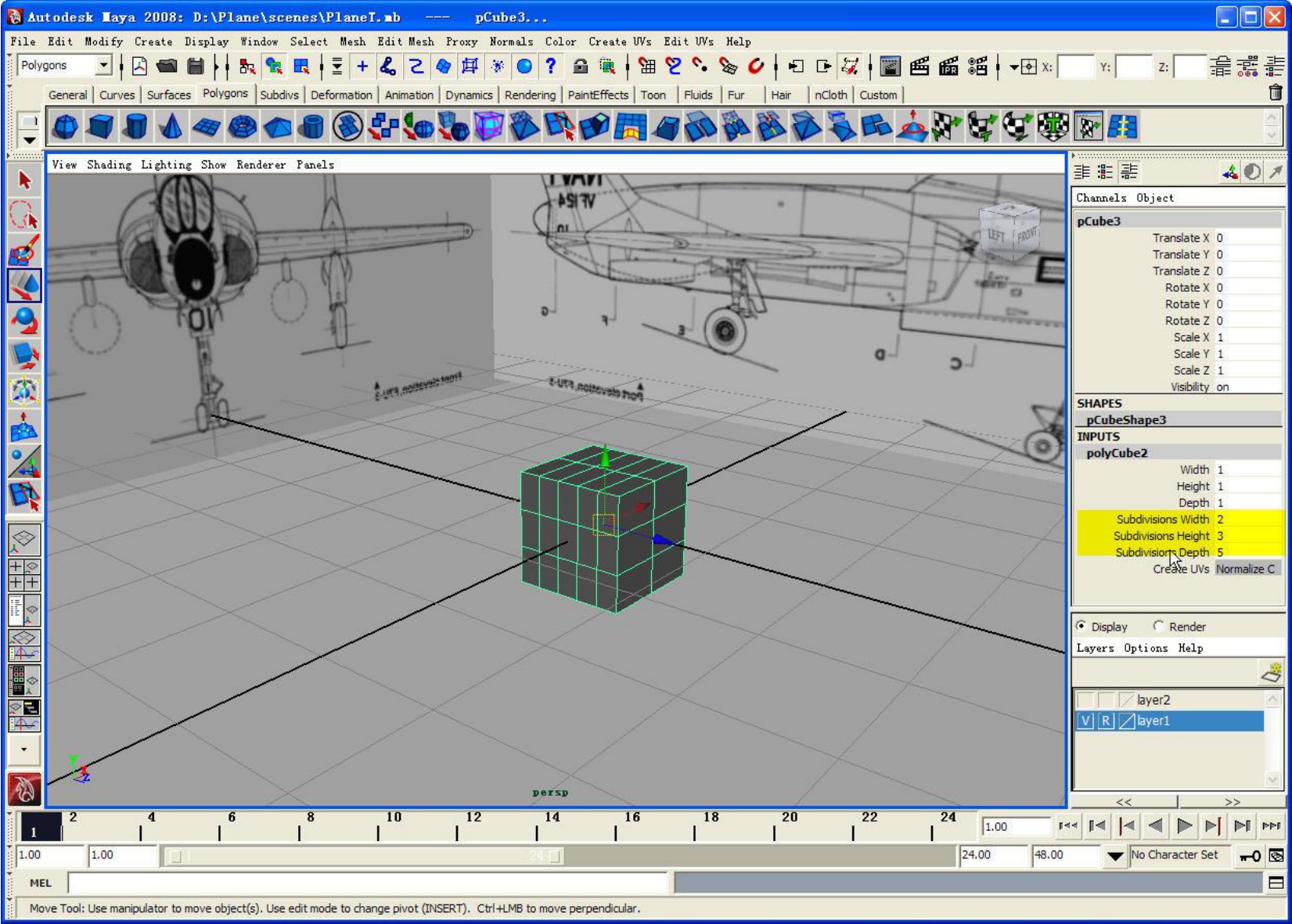The image size is (1292, 924).
Task: Toggle the second display type box of layer2
Action: (x=1105, y=699)
